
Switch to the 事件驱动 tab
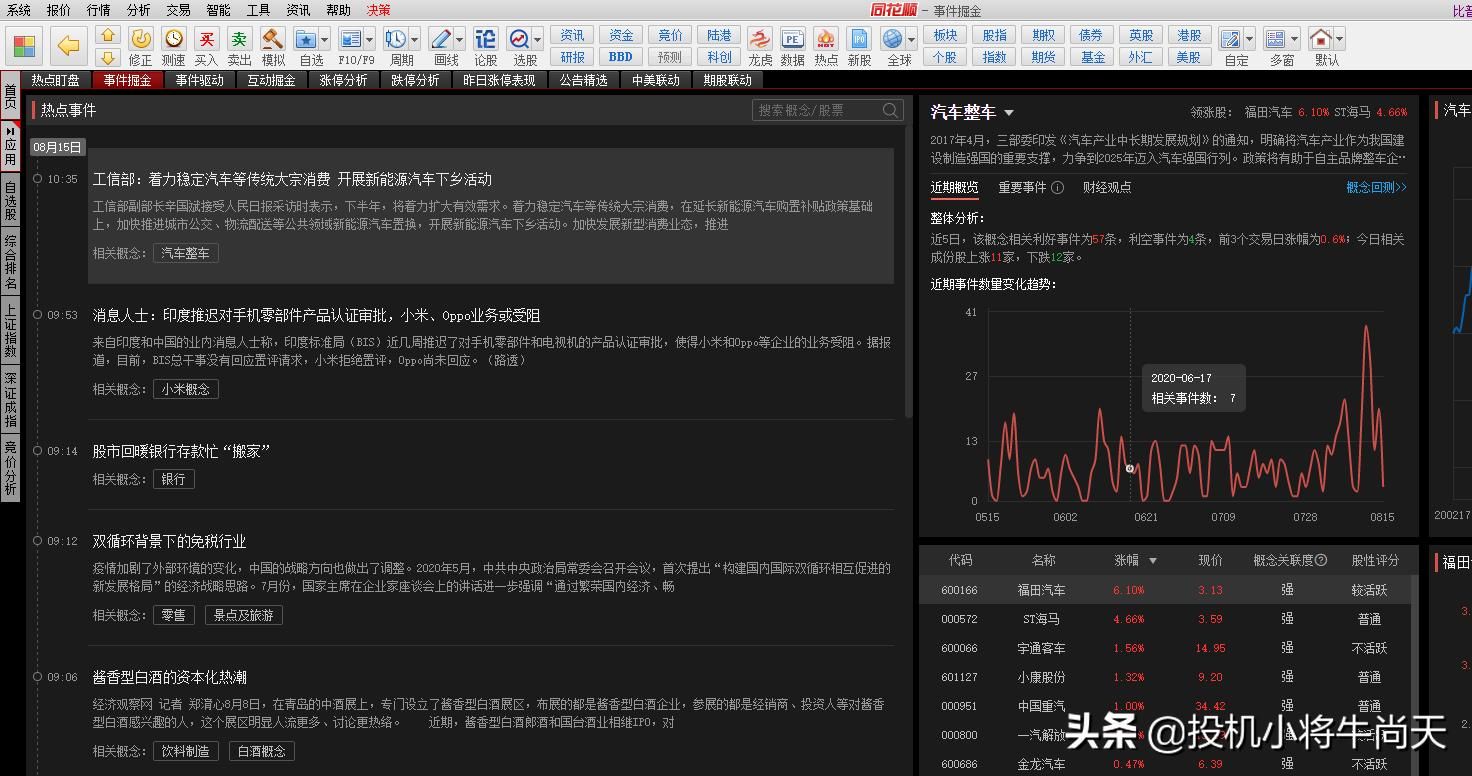[200, 80]
